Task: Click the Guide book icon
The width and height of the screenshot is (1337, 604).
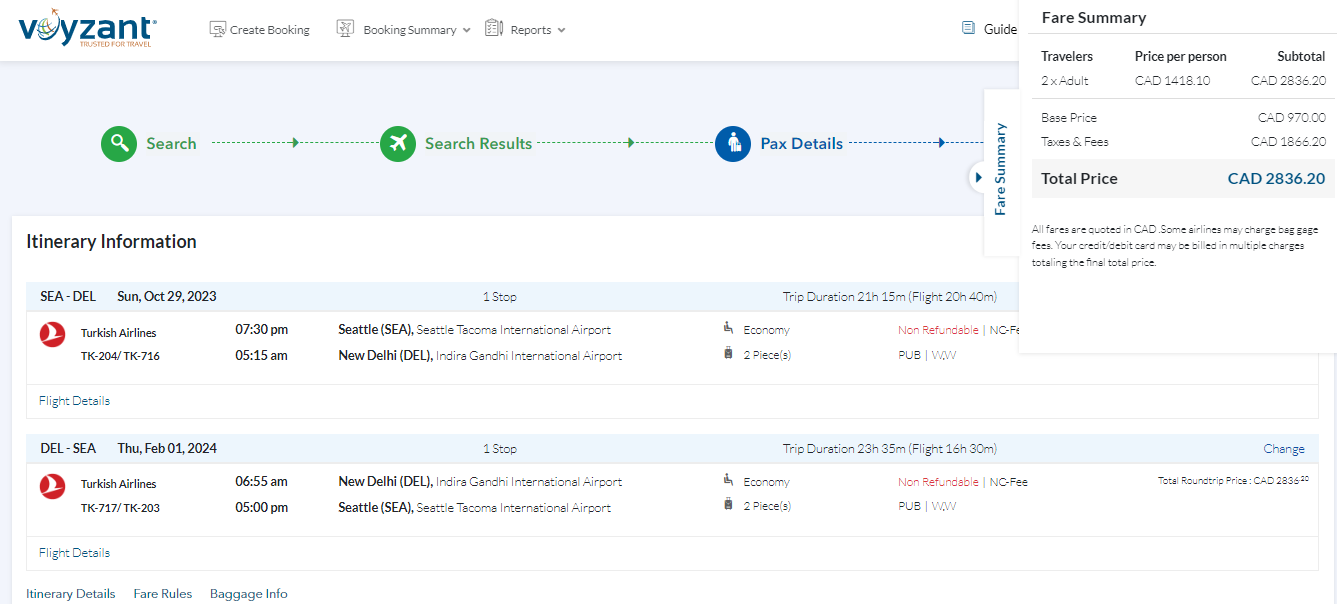Action: click(968, 28)
